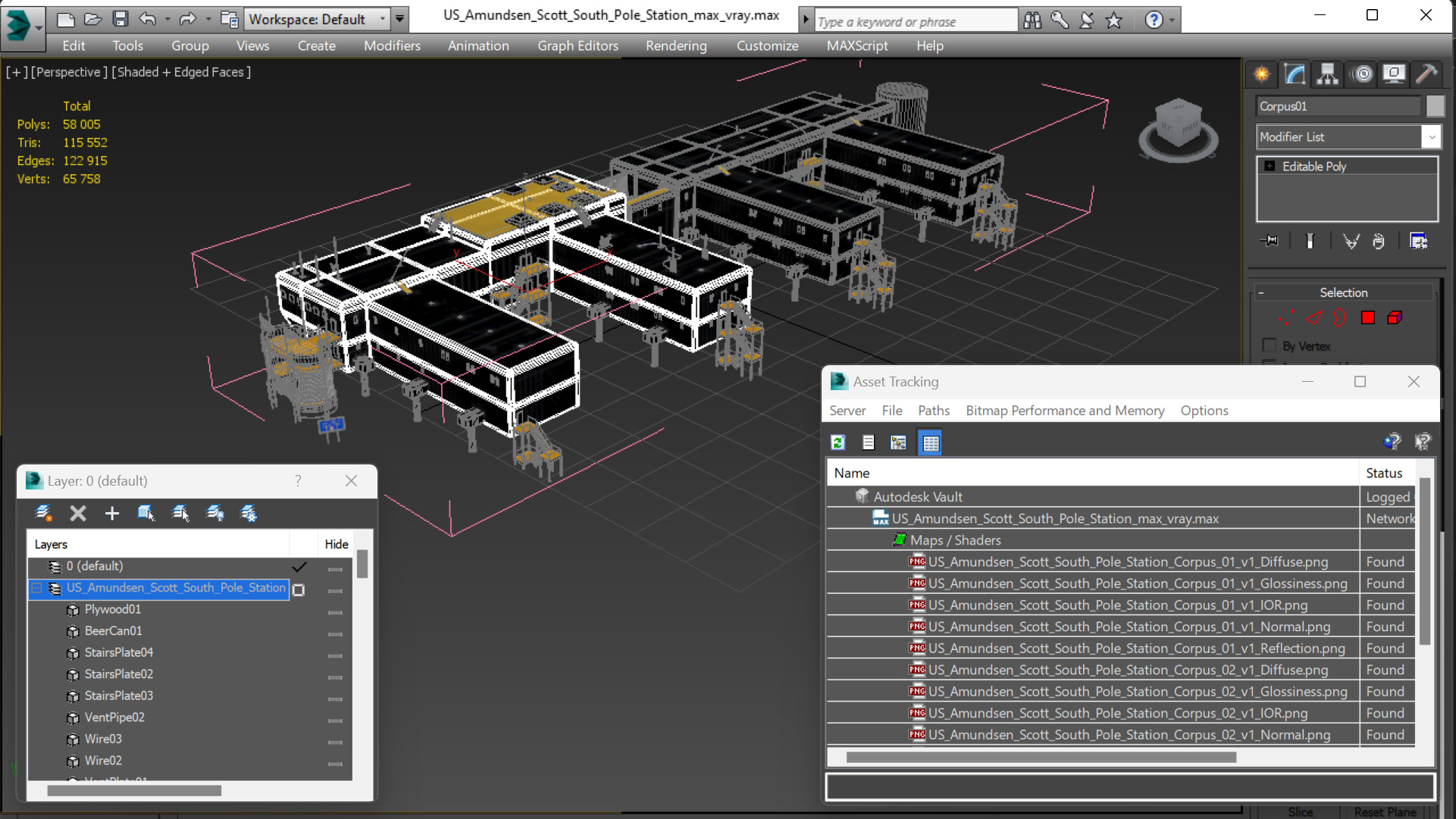
Task: Select Polygon sub-object level icon
Action: click(1368, 318)
